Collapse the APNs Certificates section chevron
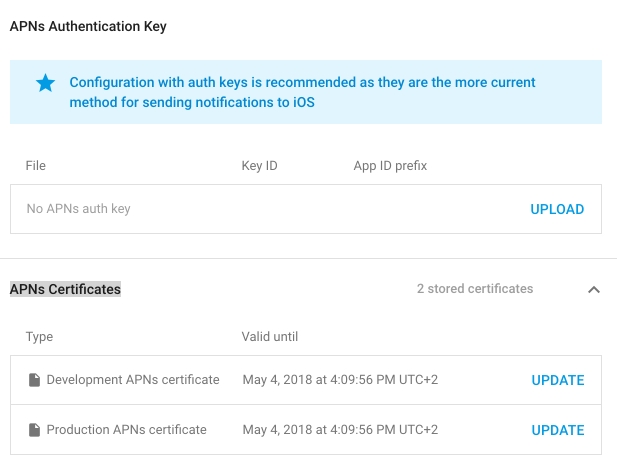The image size is (617, 469). tap(593, 289)
